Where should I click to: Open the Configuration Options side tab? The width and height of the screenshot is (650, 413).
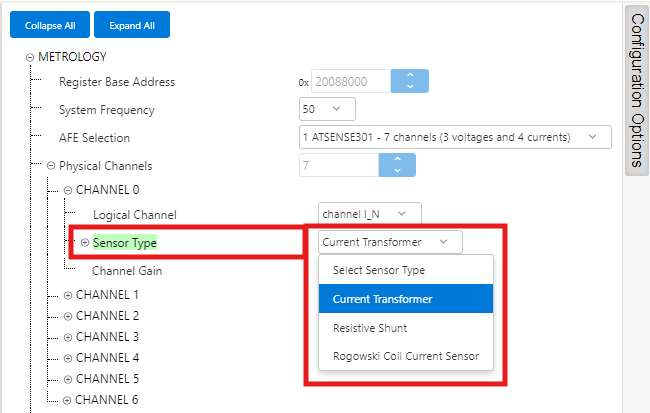tap(637, 90)
